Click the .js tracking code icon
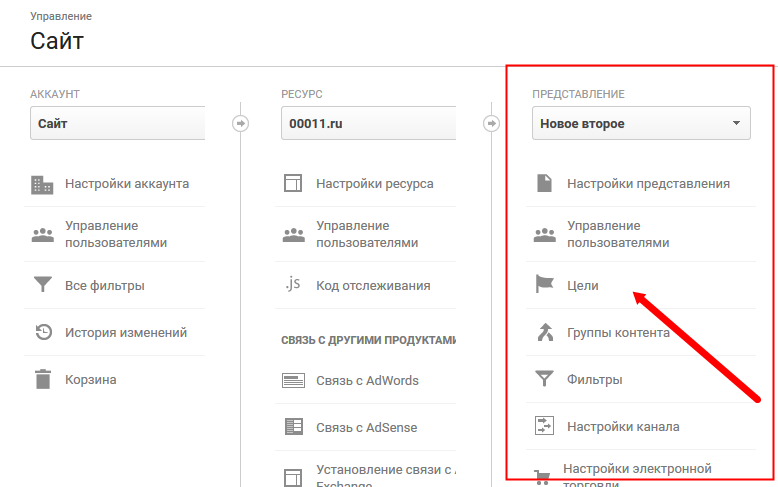The image size is (778, 487). point(293,284)
